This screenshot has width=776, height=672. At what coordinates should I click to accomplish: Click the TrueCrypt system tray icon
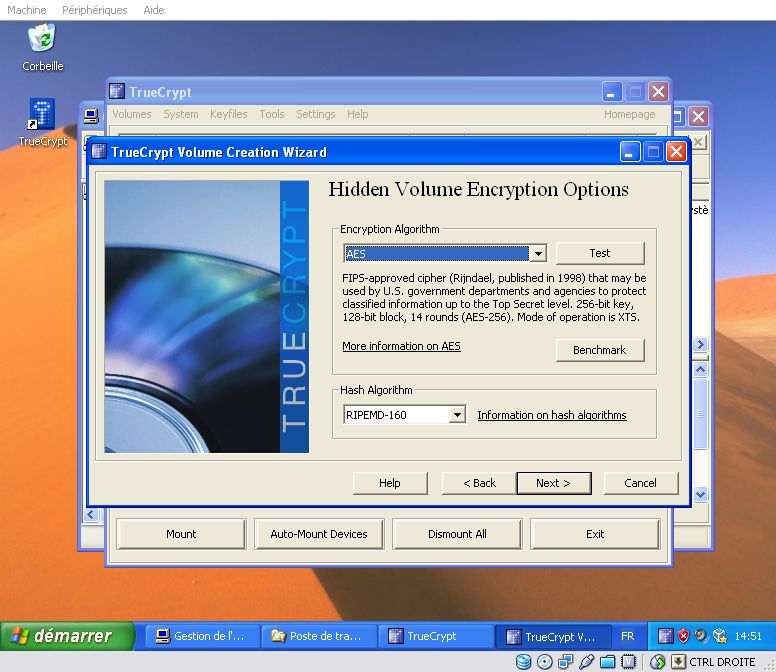click(x=666, y=636)
